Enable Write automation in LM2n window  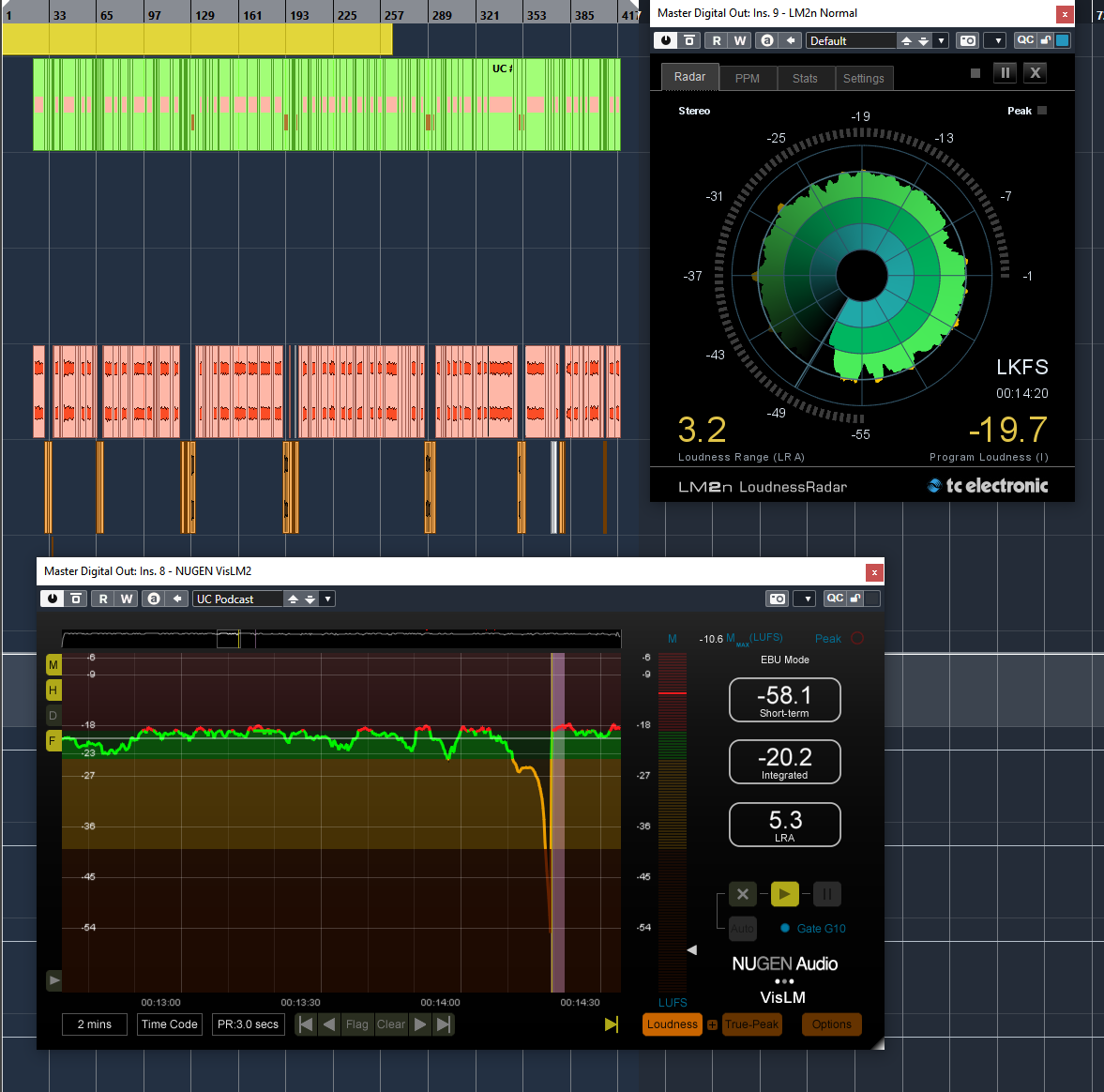click(739, 41)
